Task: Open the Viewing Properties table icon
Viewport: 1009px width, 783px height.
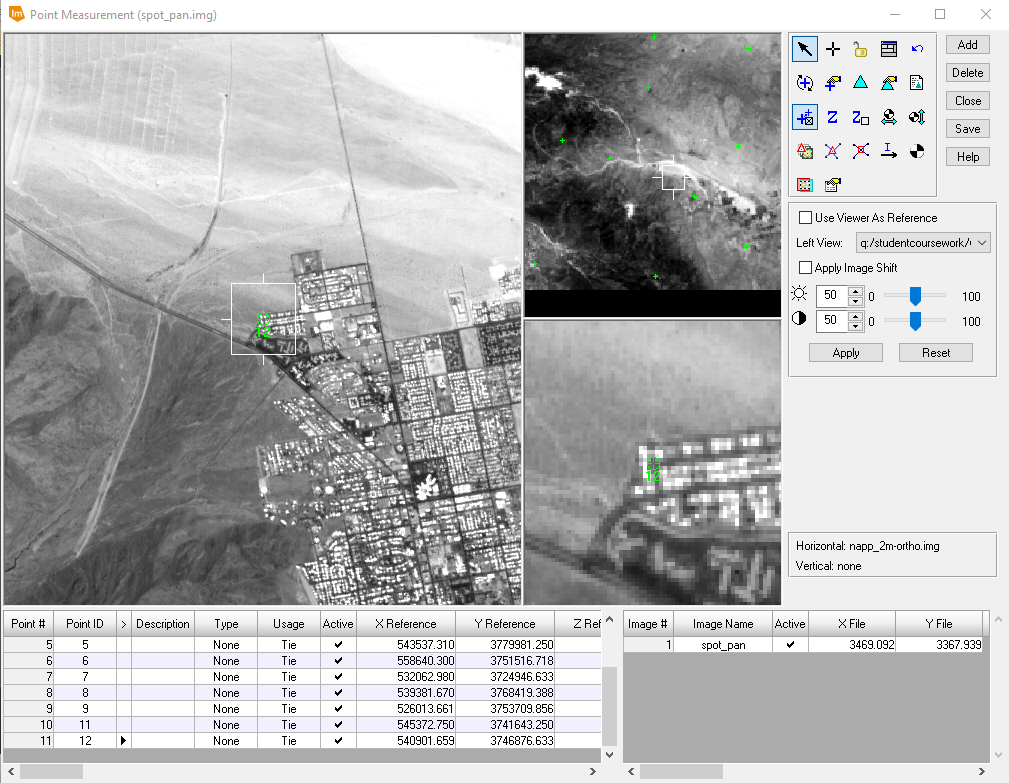Action: (888, 48)
